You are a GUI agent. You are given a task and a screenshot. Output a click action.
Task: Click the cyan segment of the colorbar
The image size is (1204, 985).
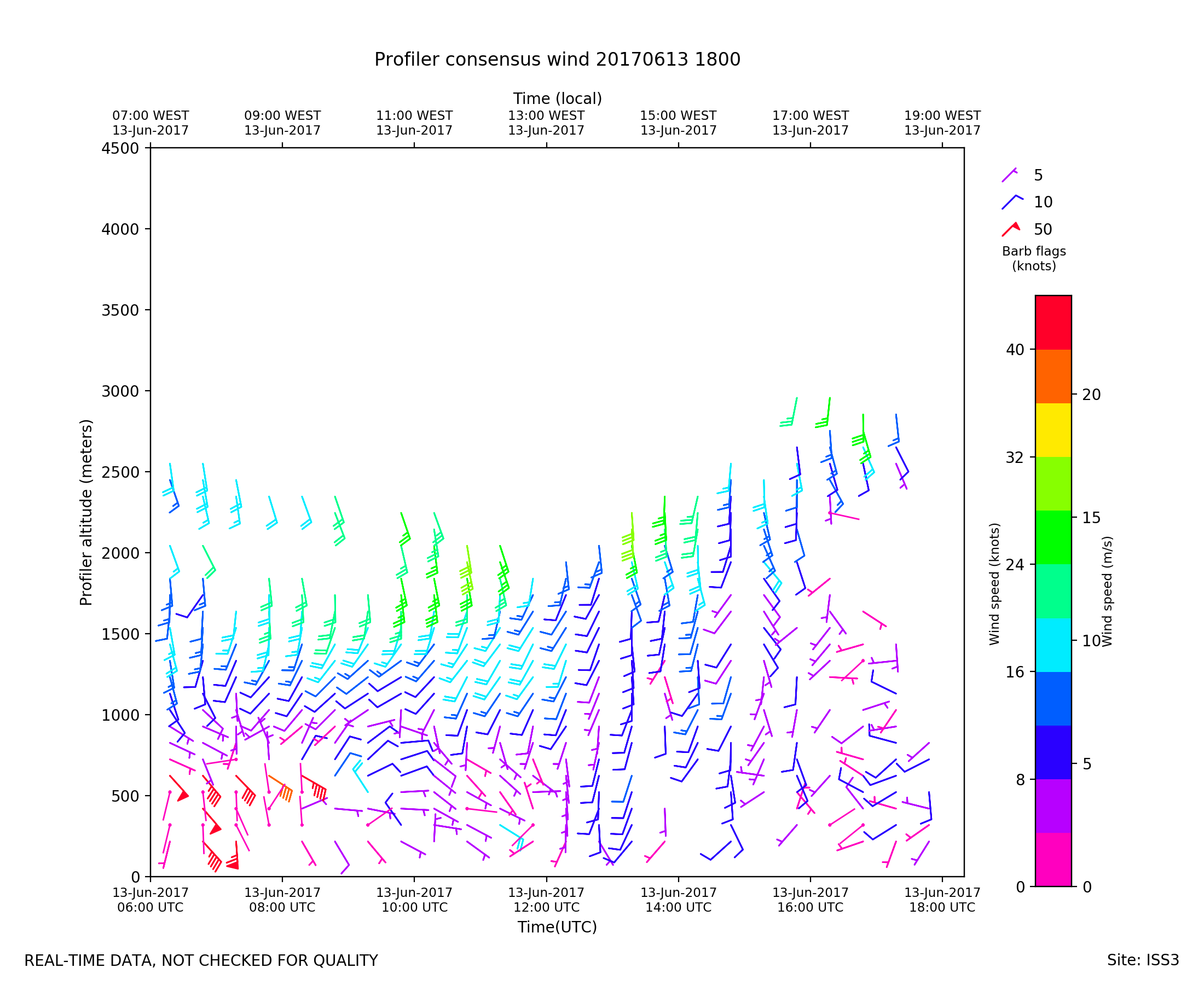click(x=1053, y=645)
